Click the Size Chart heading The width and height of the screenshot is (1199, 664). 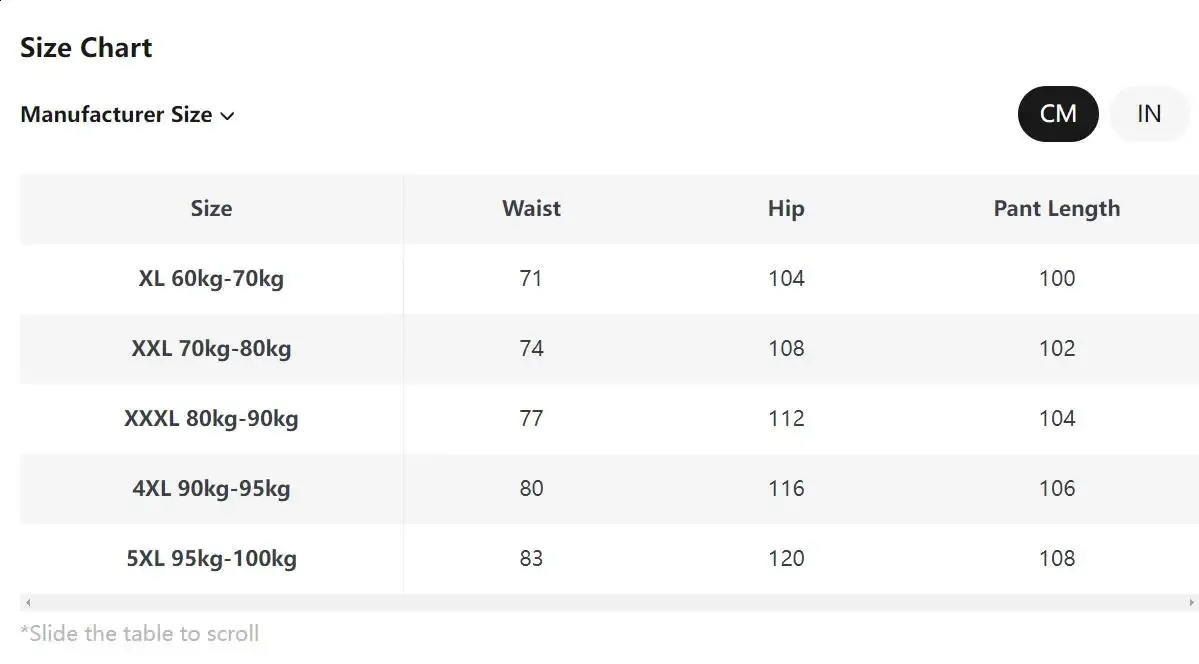[86, 48]
